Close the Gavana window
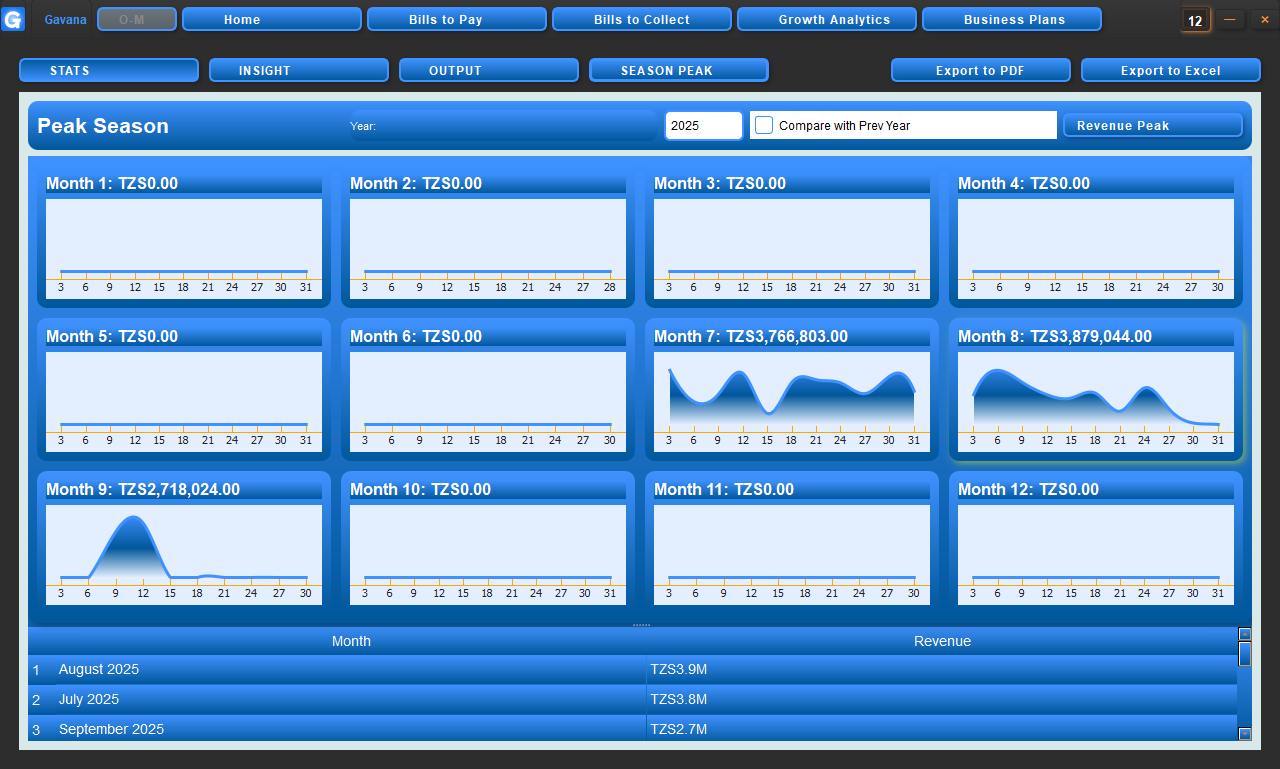Screen dimensions: 1280x769 (1264, 19)
